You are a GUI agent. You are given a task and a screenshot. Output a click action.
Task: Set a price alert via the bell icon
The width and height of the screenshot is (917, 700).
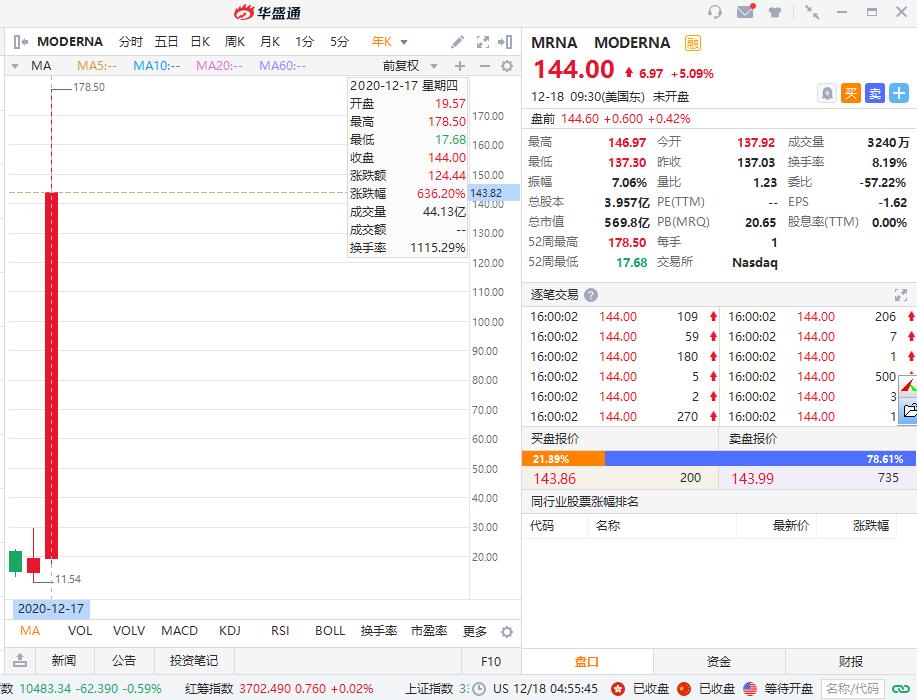827,93
